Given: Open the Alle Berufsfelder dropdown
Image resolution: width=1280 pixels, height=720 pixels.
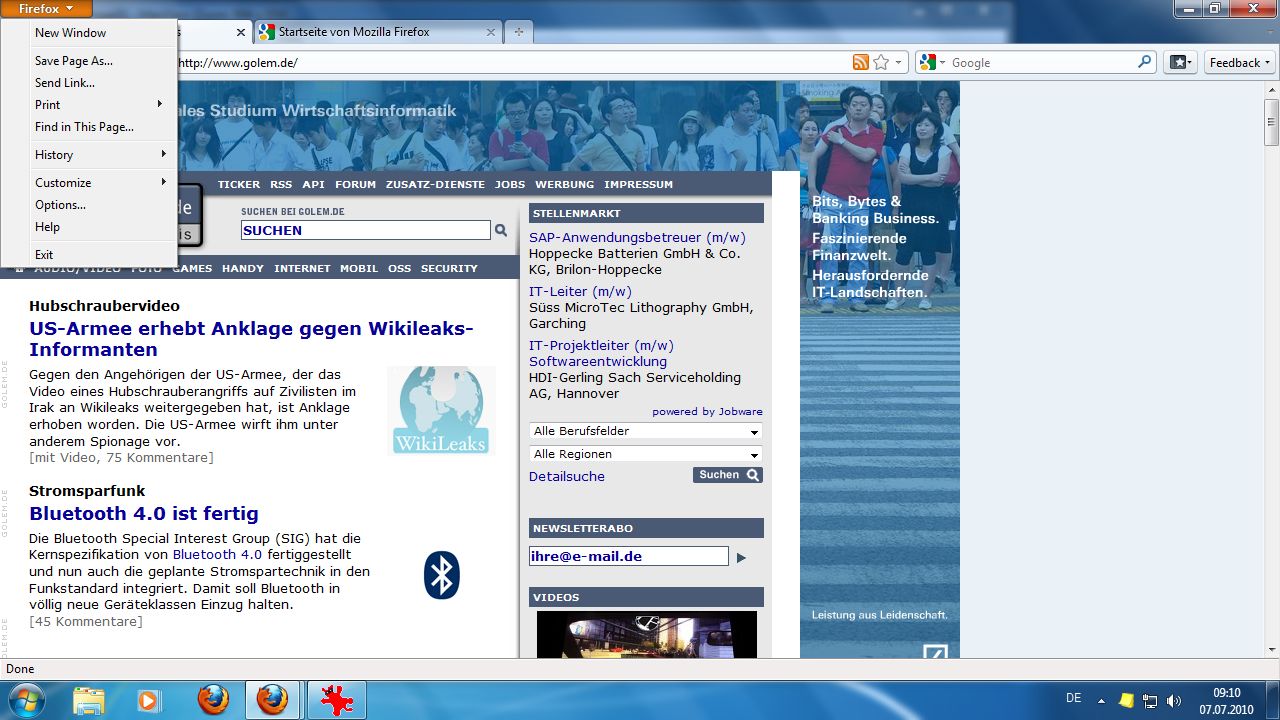Looking at the screenshot, I should [645, 431].
